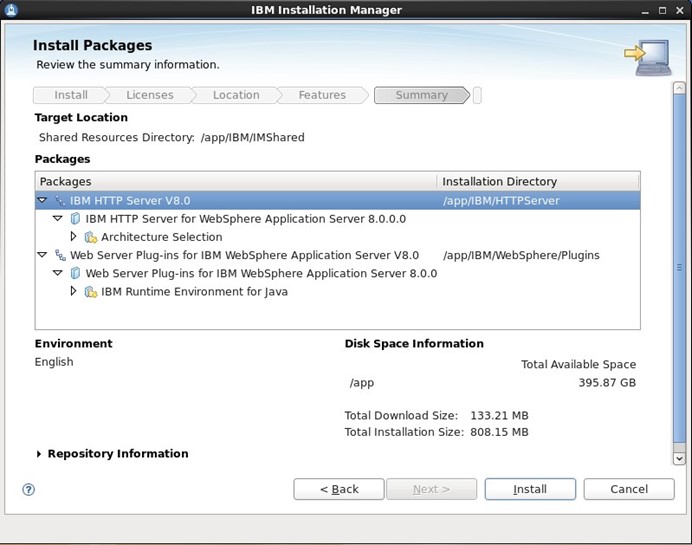Image resolution: width=692 pixels, height=545 pixels.
Task: Click the IBM HTTP Server 8.0.0.0 version icon
Action: (x=75, y=219)
